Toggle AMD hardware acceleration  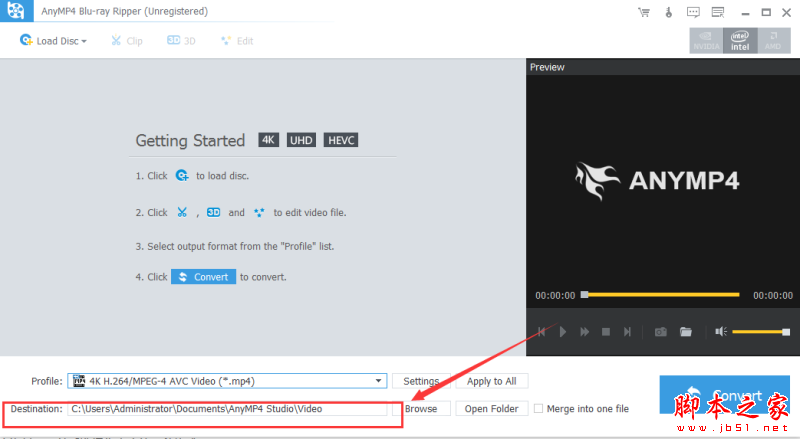pyautogui.click(x=773, y=41)
